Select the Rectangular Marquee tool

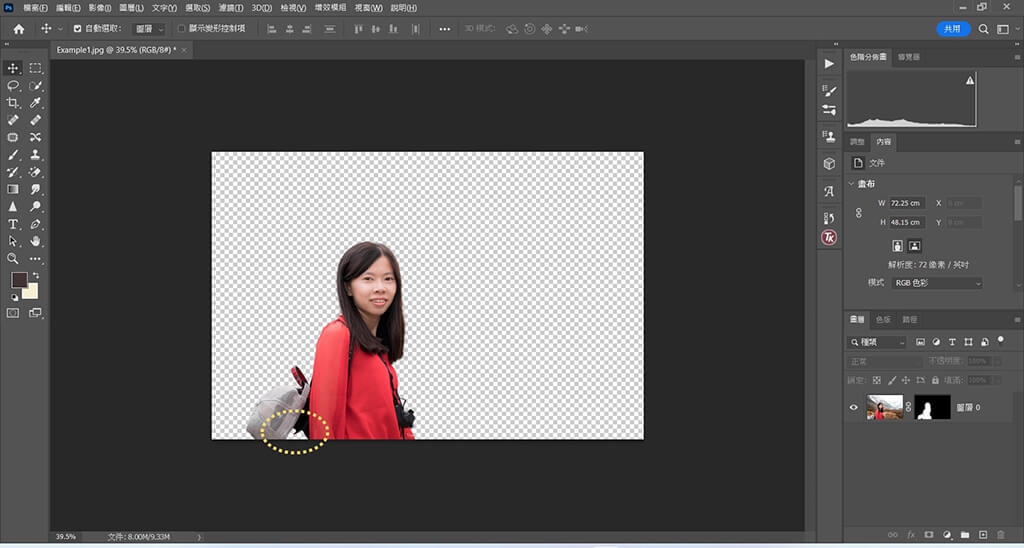(x=35, y=68)
